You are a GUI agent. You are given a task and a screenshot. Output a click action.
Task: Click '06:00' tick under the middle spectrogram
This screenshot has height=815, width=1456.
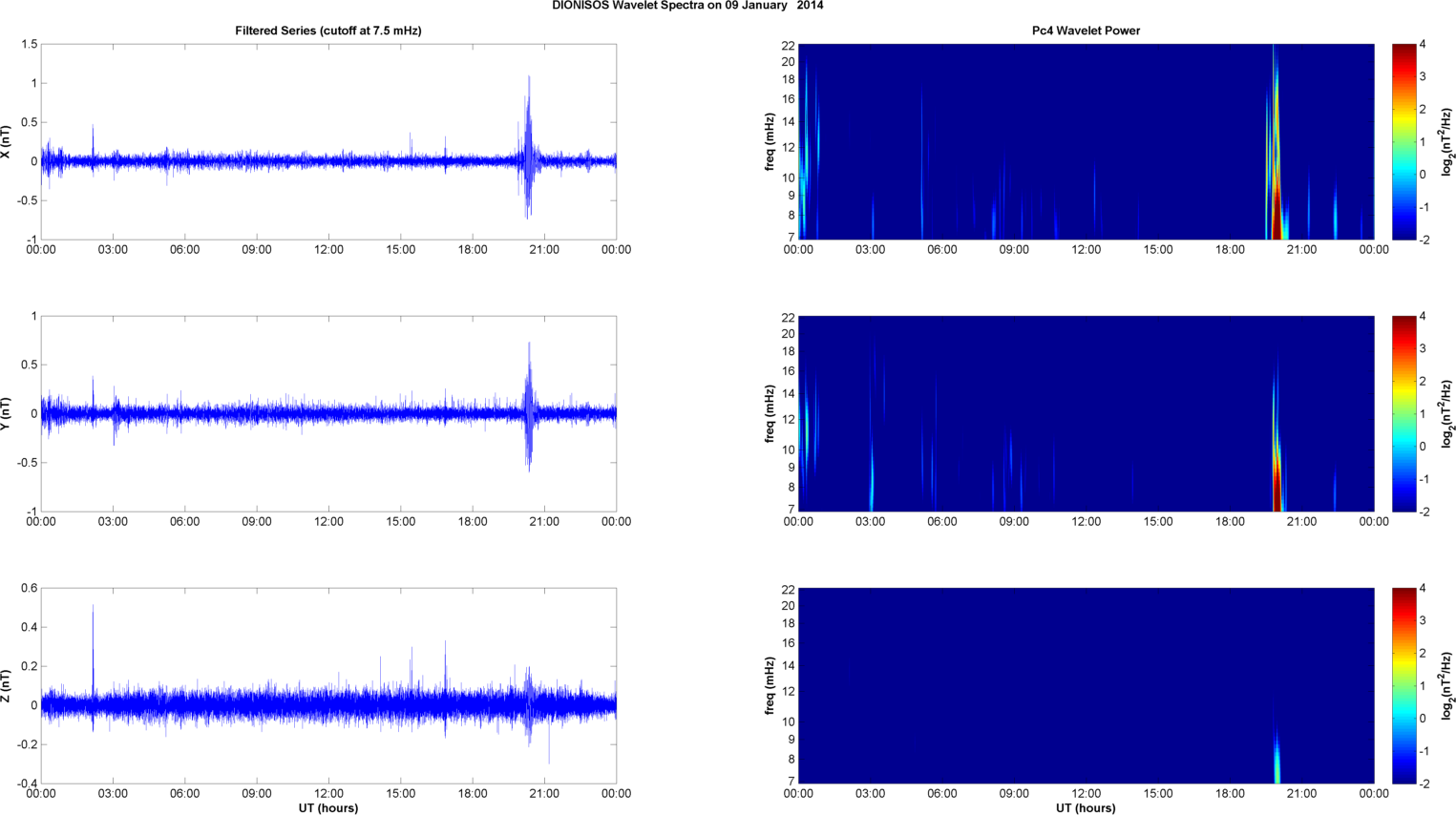pos(941,522)
